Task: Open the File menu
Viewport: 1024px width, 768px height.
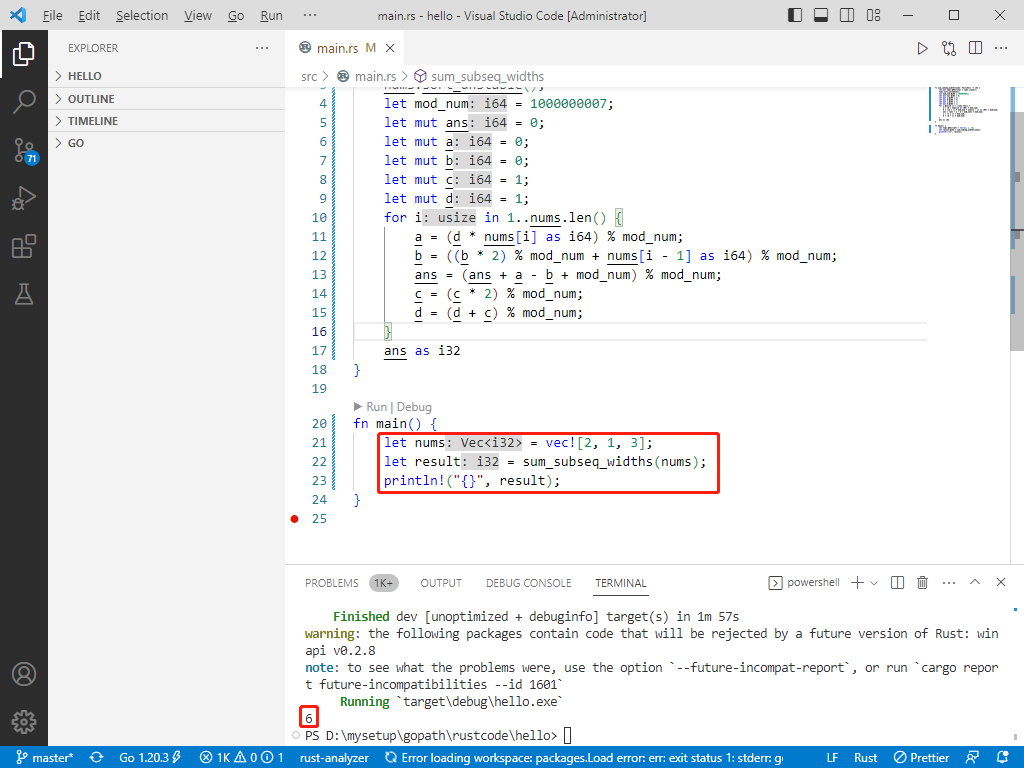Action: pos(52,15)
